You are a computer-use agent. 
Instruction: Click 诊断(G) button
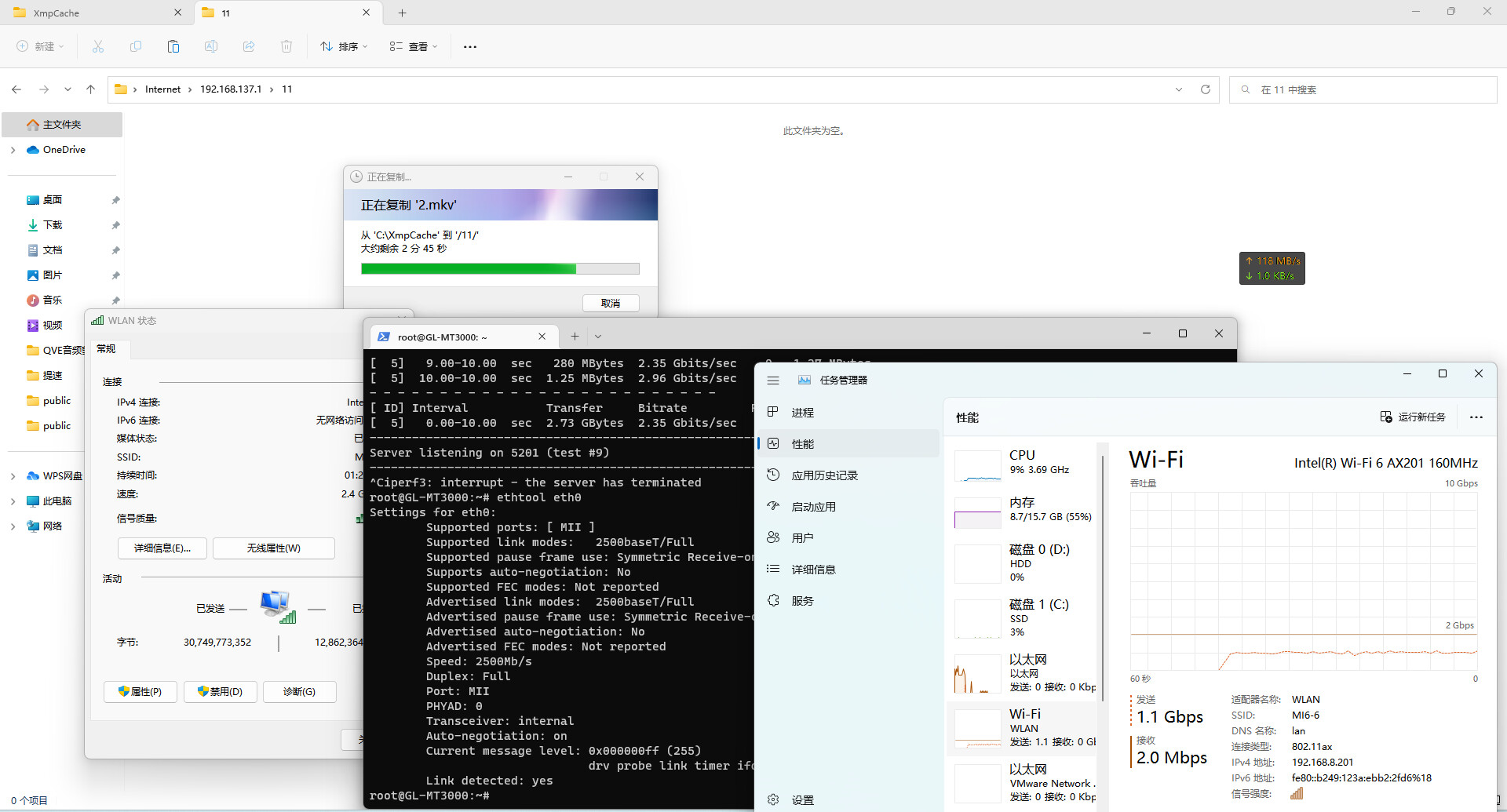300,692
